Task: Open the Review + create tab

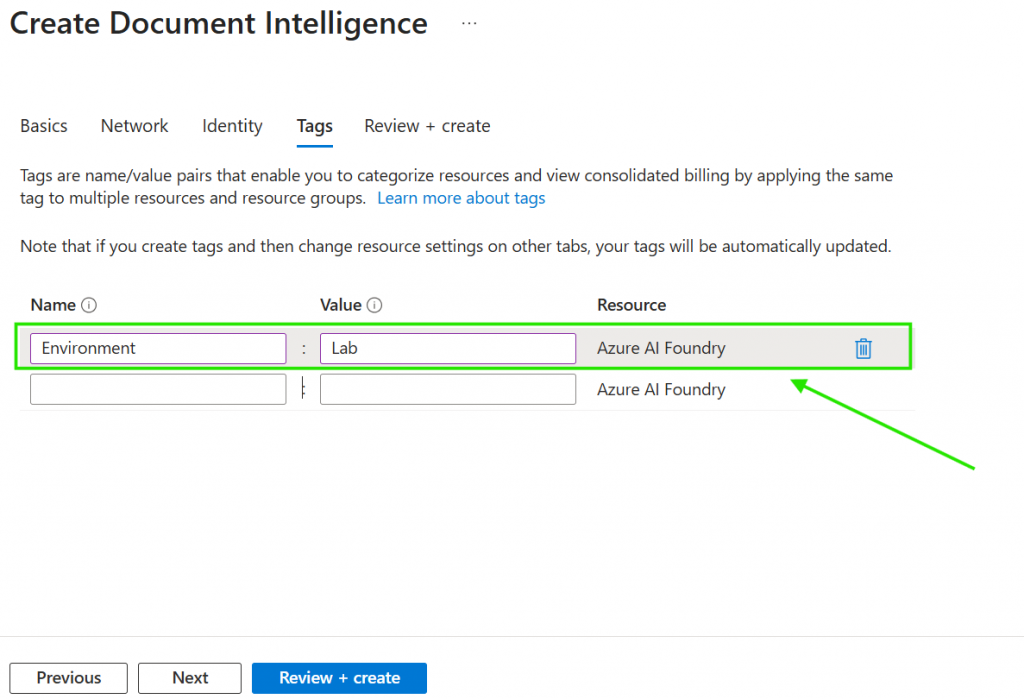Action: 427,126
